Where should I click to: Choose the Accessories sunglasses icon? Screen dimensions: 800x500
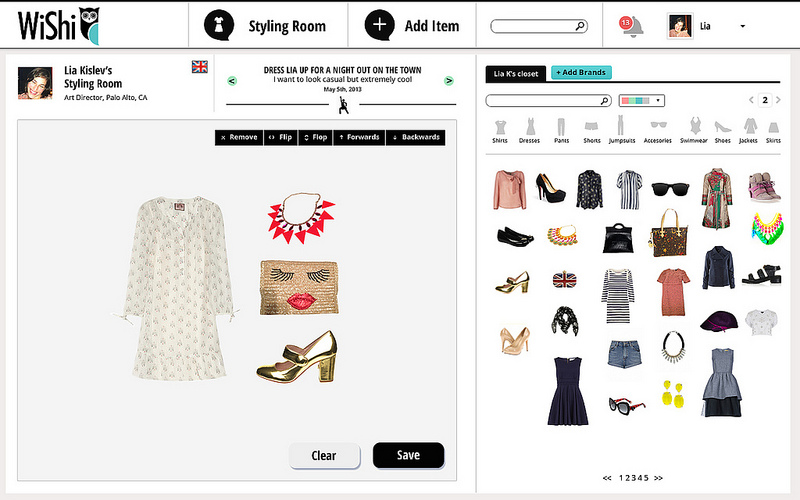(x=658, y=128)
